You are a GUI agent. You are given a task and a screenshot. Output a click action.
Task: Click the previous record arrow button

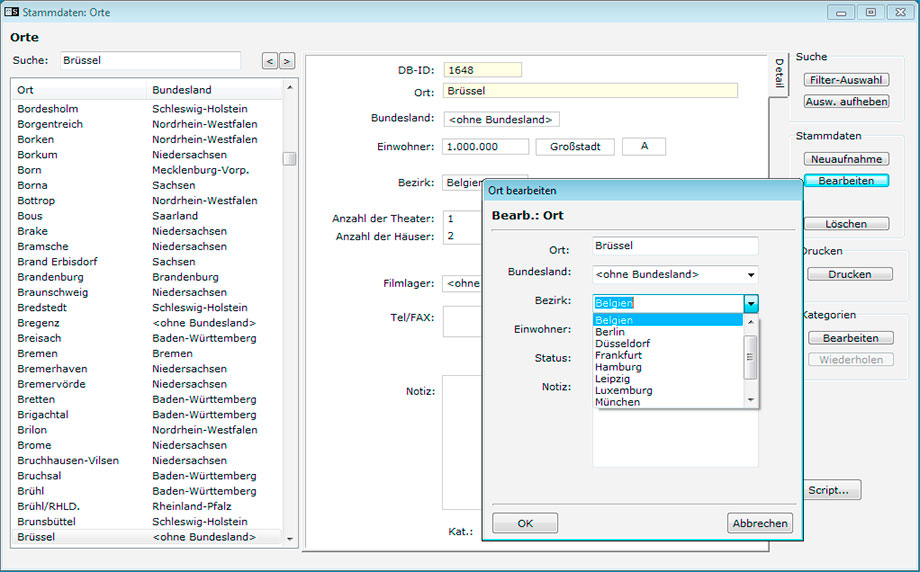tap(269, 61)
